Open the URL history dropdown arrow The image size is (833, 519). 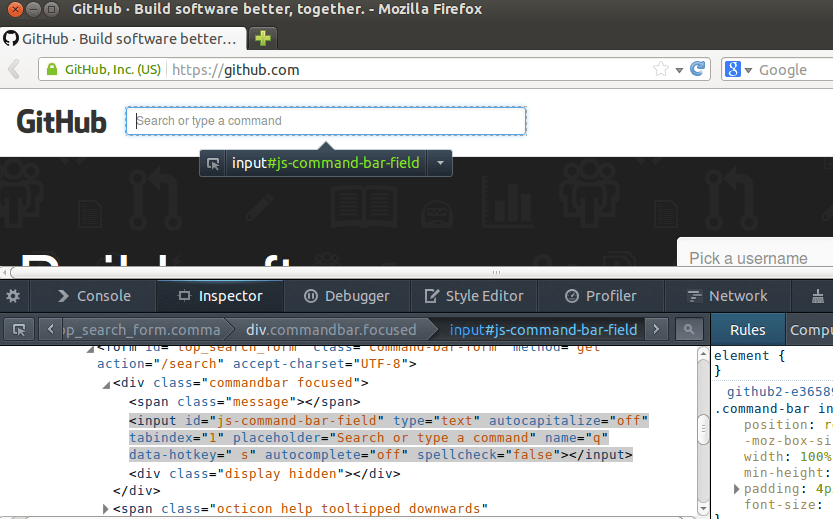pos(679,70)
